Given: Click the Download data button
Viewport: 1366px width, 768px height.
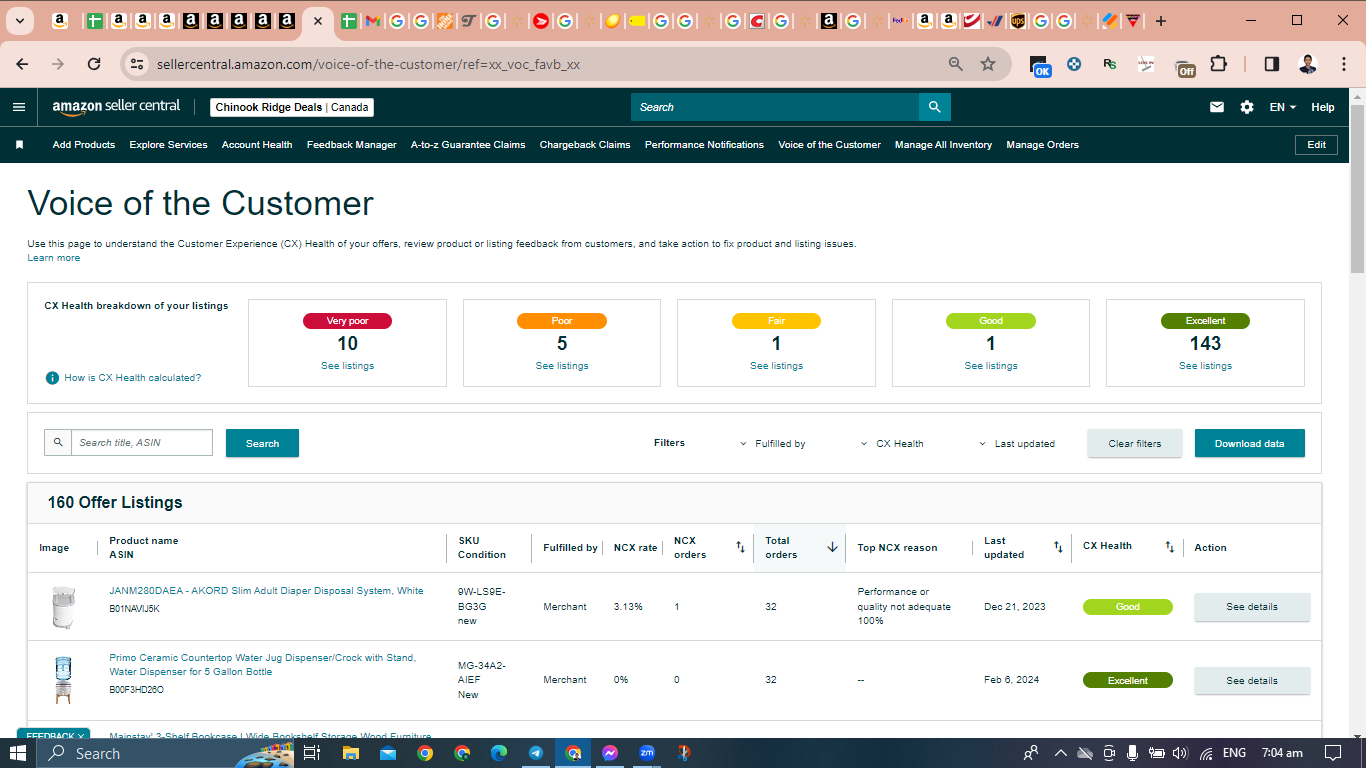Looking at the screenshot, I should pos(1250,443).
